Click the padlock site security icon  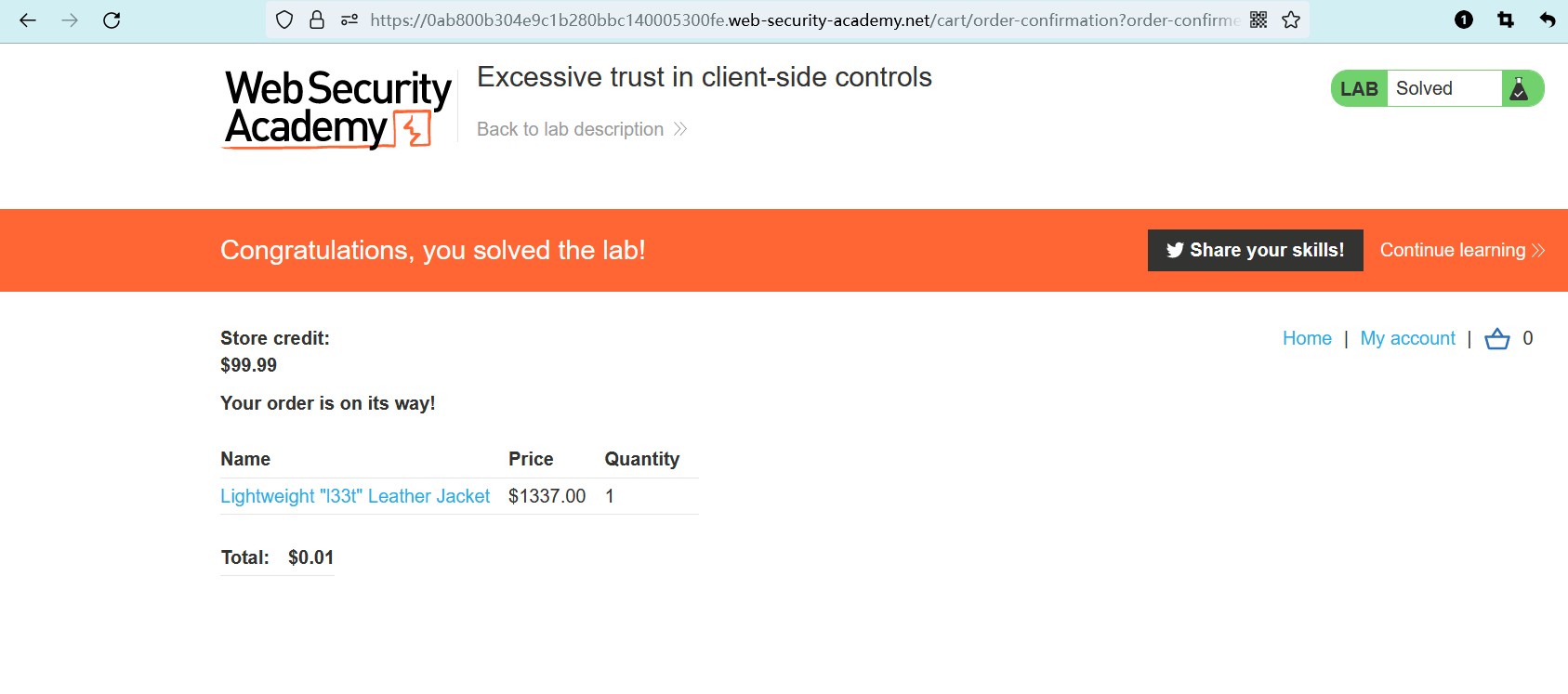coord(317,20)
